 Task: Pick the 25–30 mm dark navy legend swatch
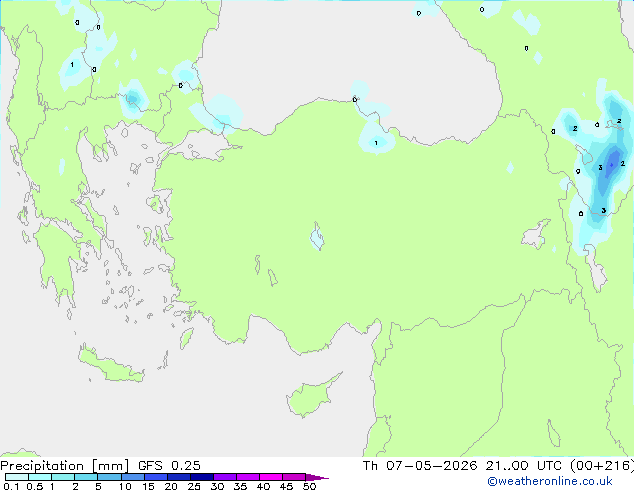click(x=201, y=477)
